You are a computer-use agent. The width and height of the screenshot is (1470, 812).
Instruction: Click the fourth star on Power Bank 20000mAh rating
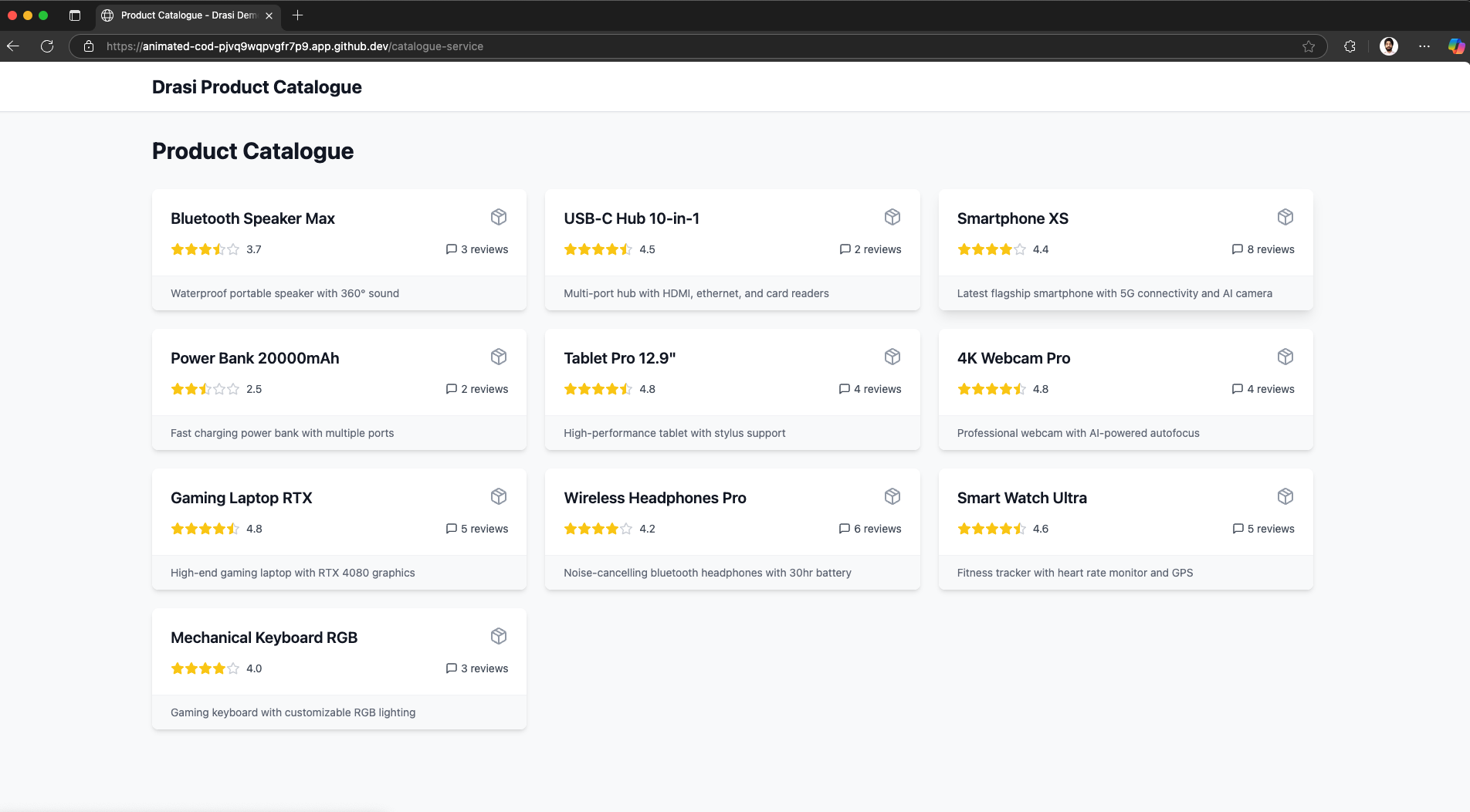tap(220, 389)
